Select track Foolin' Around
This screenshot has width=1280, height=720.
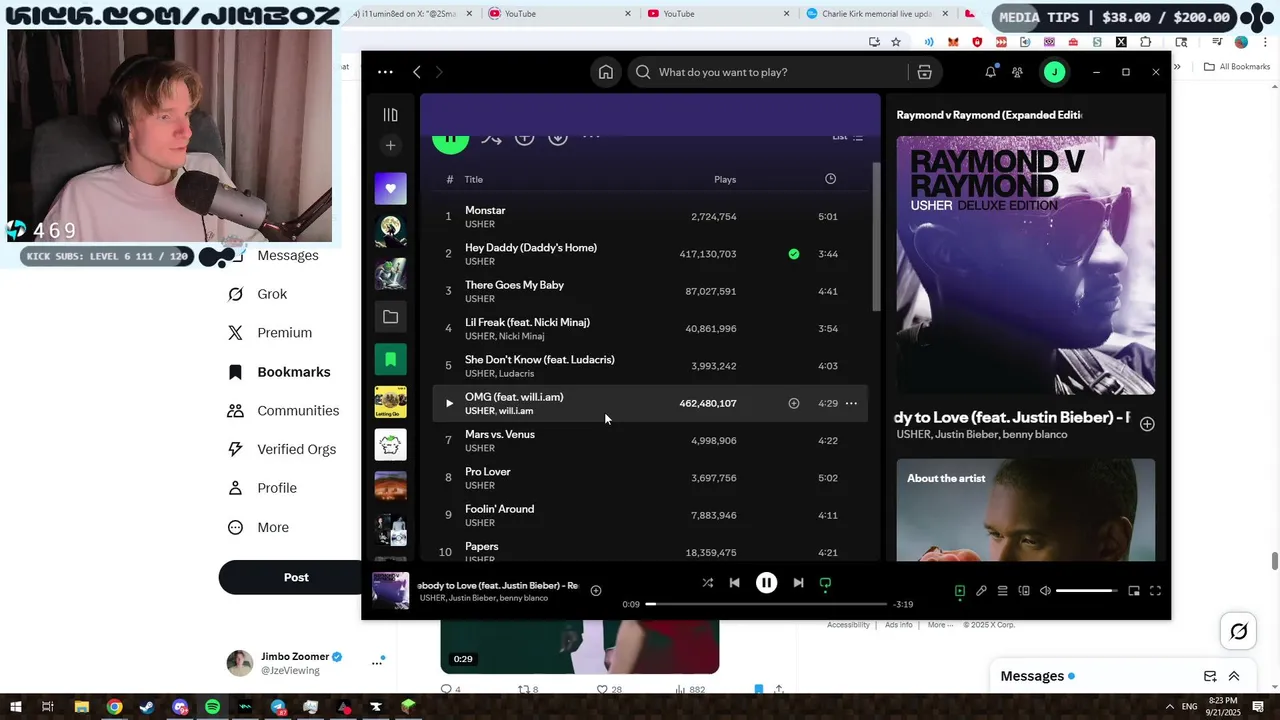click(650, 515)
